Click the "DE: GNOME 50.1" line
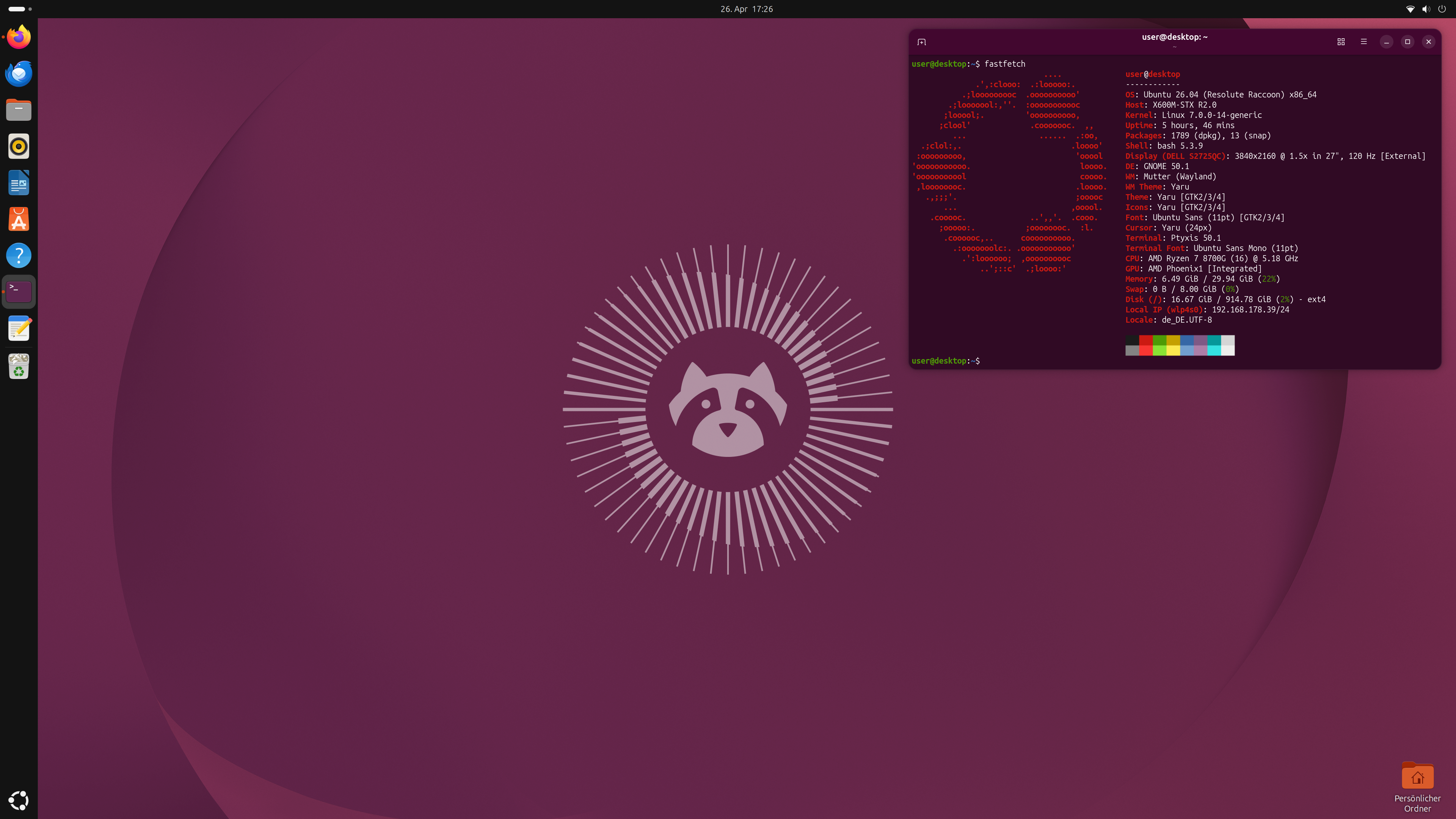This screenshot has height=819, width=1456. (1157, 166)
